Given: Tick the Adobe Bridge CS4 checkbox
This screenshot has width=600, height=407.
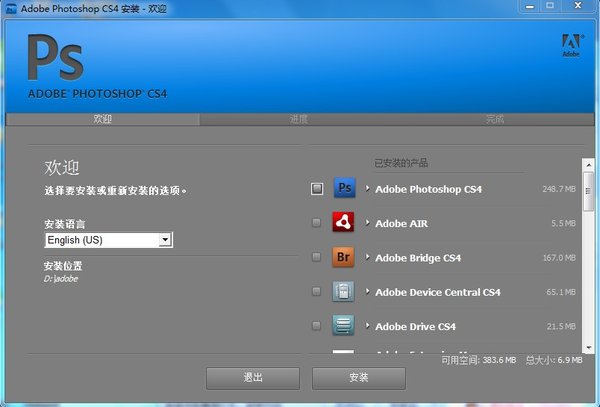Looking at the screenshot, I should coord(316,257).
